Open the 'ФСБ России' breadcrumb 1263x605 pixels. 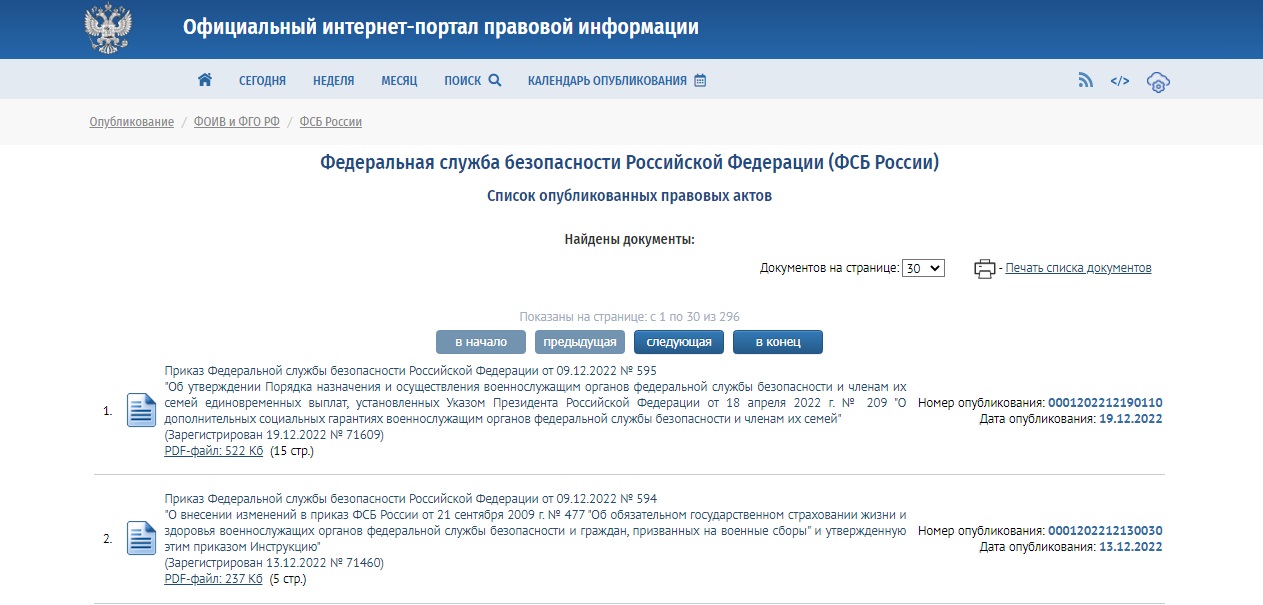tap(331, 122)
